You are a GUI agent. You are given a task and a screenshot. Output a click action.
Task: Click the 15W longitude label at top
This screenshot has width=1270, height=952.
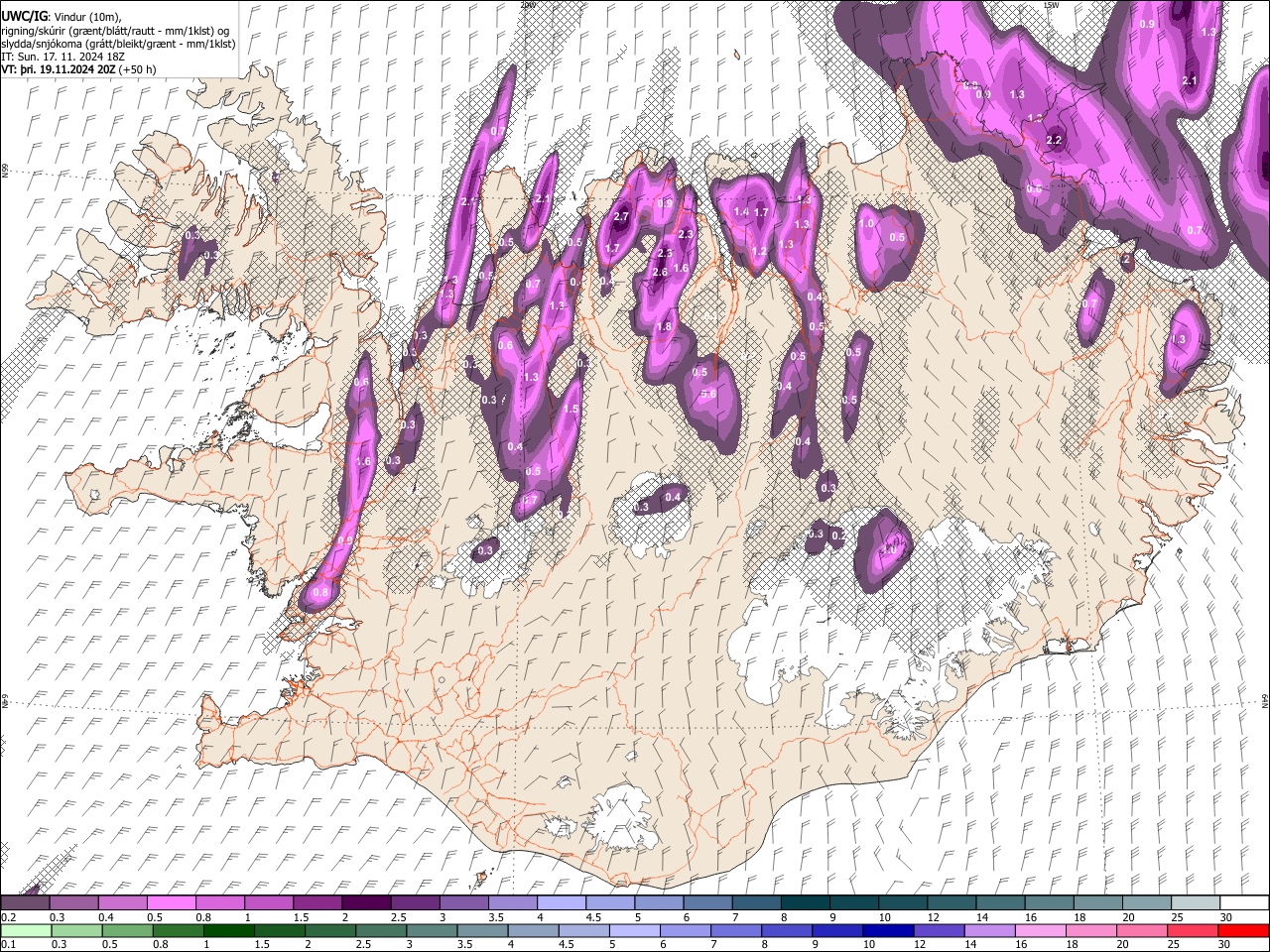pos(1051,5)
